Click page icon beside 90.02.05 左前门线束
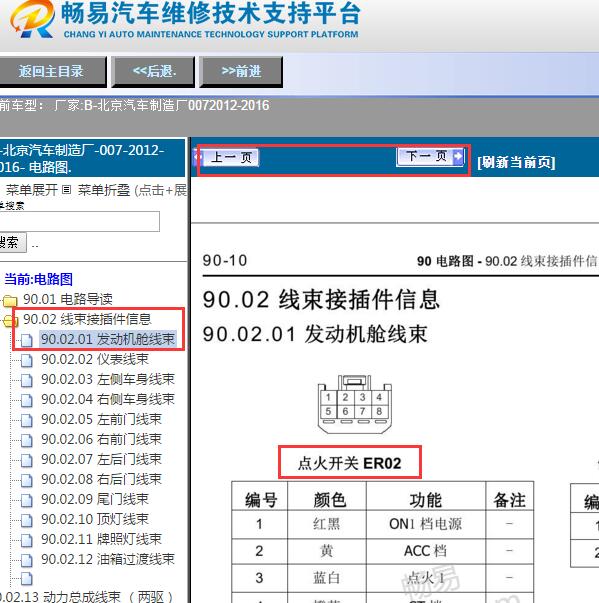The image size is (599, 603). coord(27,420)
